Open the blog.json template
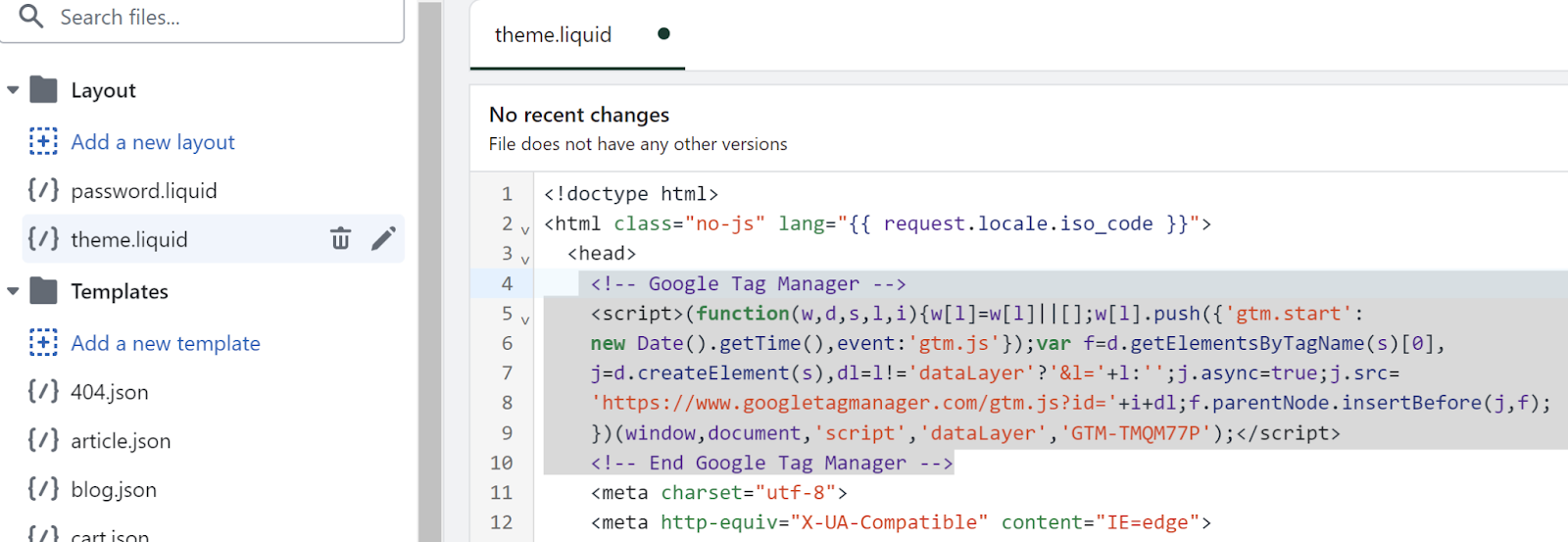This screenshot has height=542, width=1568. click(114, 490)
